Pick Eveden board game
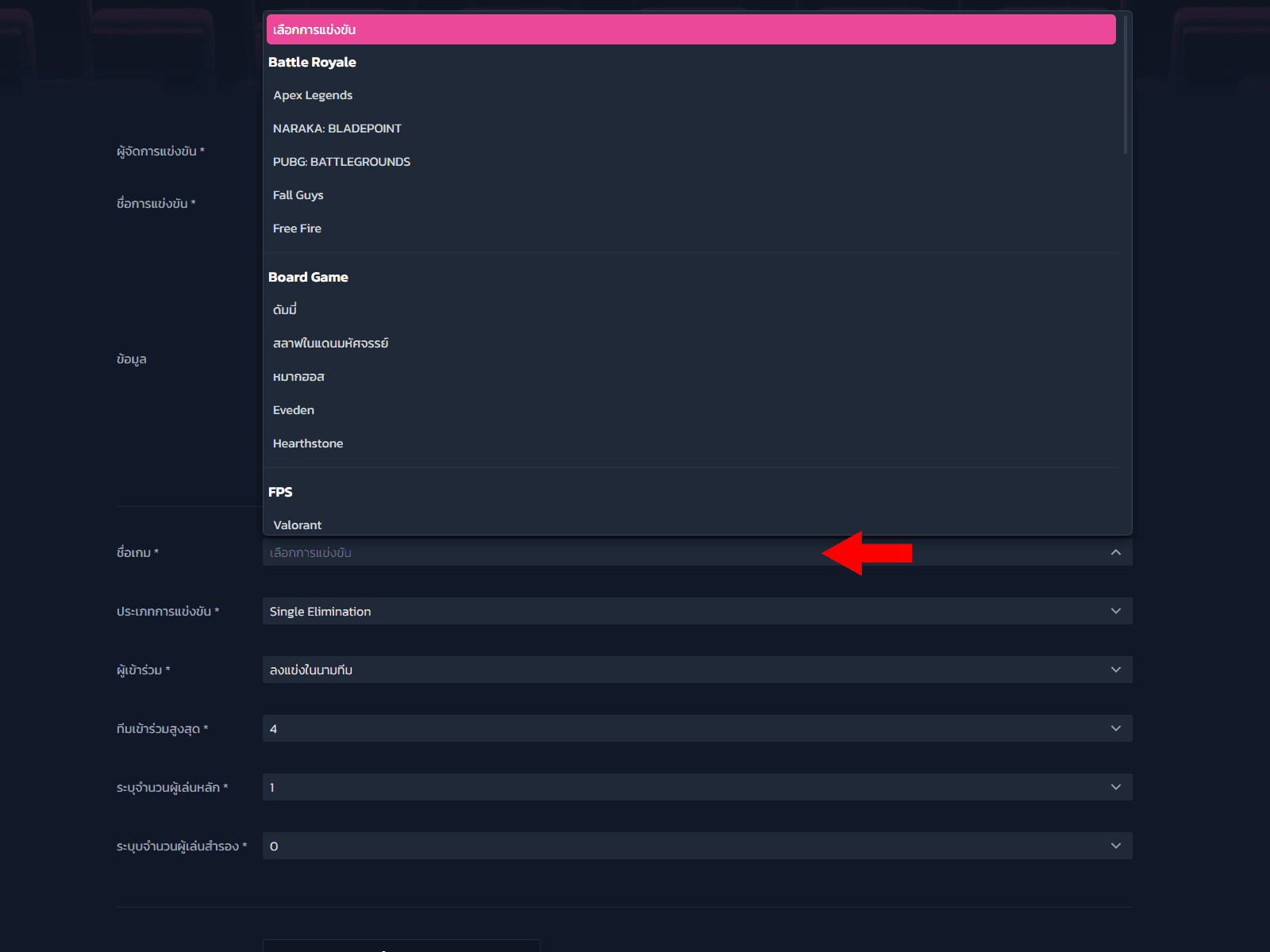 point(691,410)
